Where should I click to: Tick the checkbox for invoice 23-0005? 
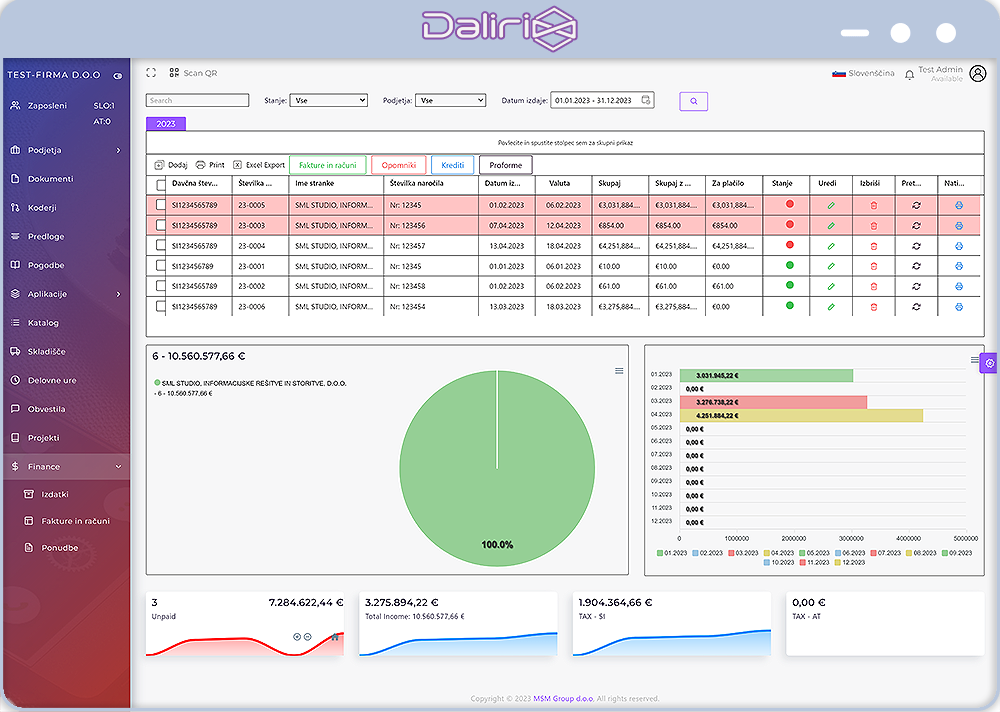coord(161,204)
